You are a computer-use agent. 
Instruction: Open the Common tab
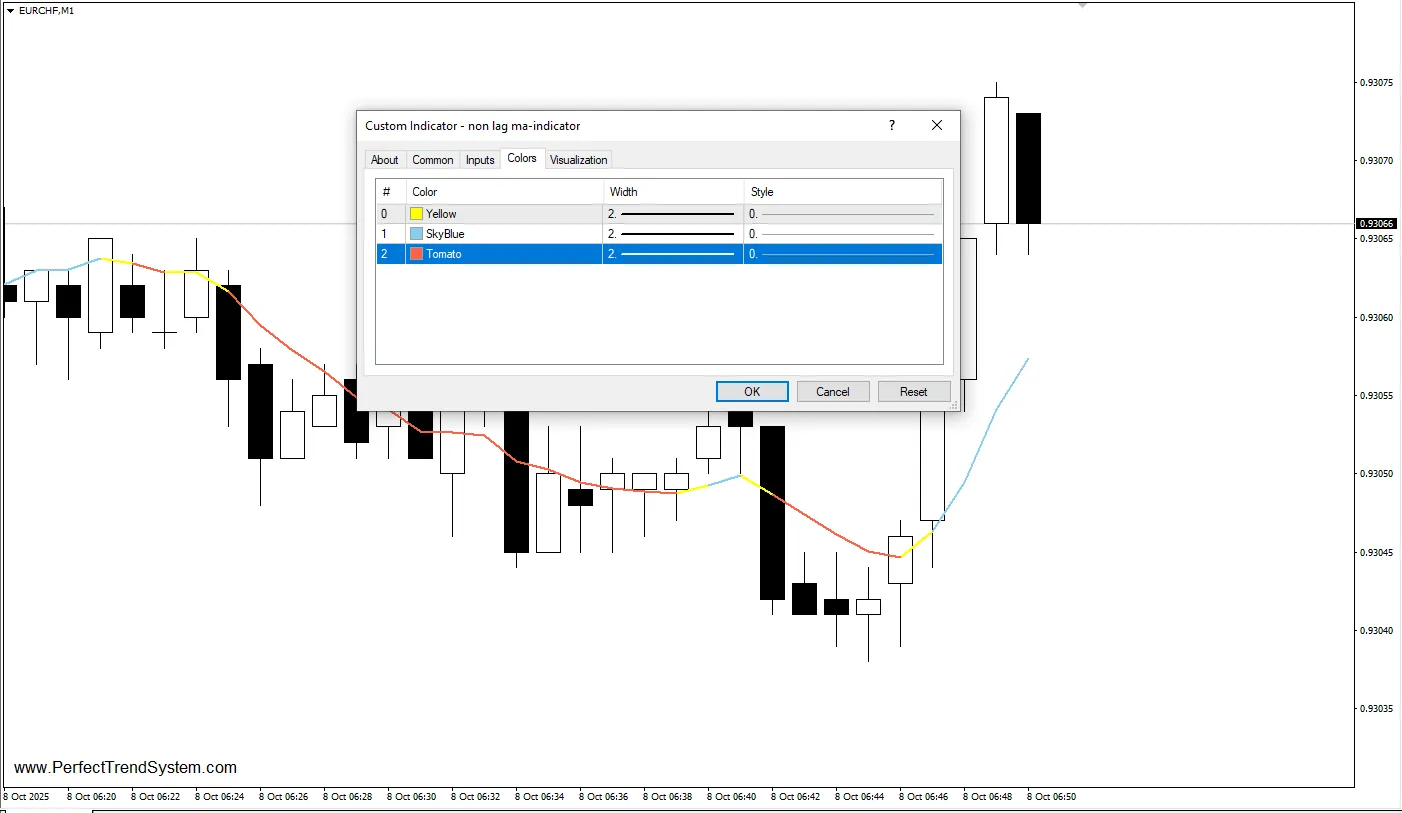coord(433,160)
